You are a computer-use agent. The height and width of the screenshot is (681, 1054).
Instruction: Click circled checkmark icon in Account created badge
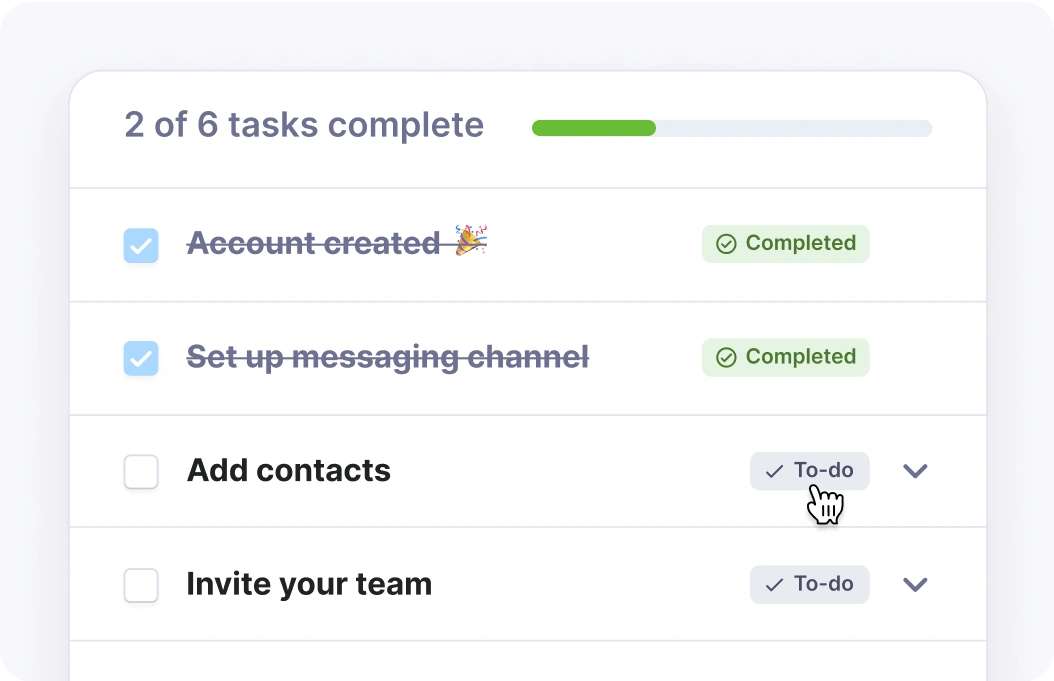coord(726,244)
